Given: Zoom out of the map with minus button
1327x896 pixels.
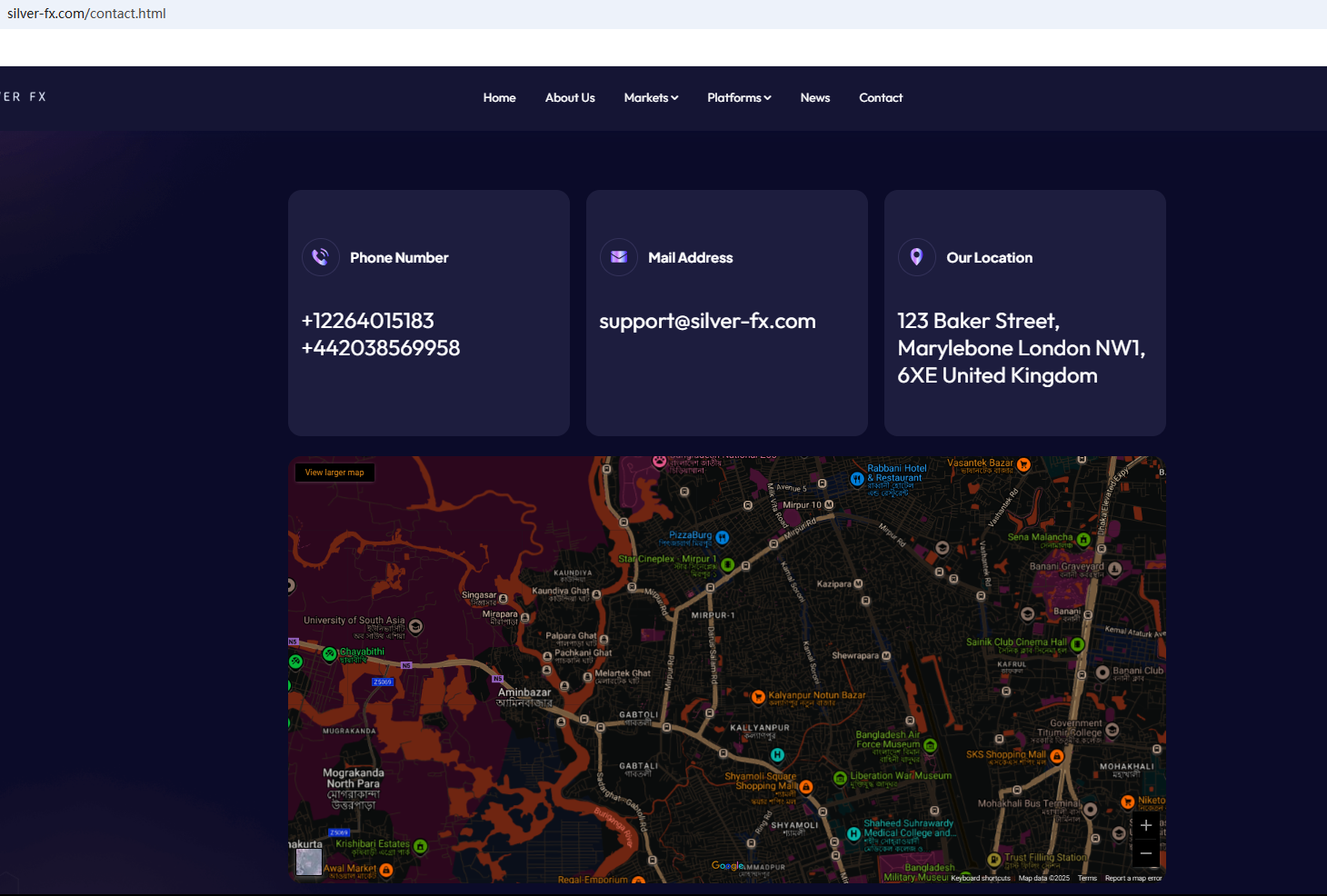Looking at the screenshot, I should pos(1146,853).
